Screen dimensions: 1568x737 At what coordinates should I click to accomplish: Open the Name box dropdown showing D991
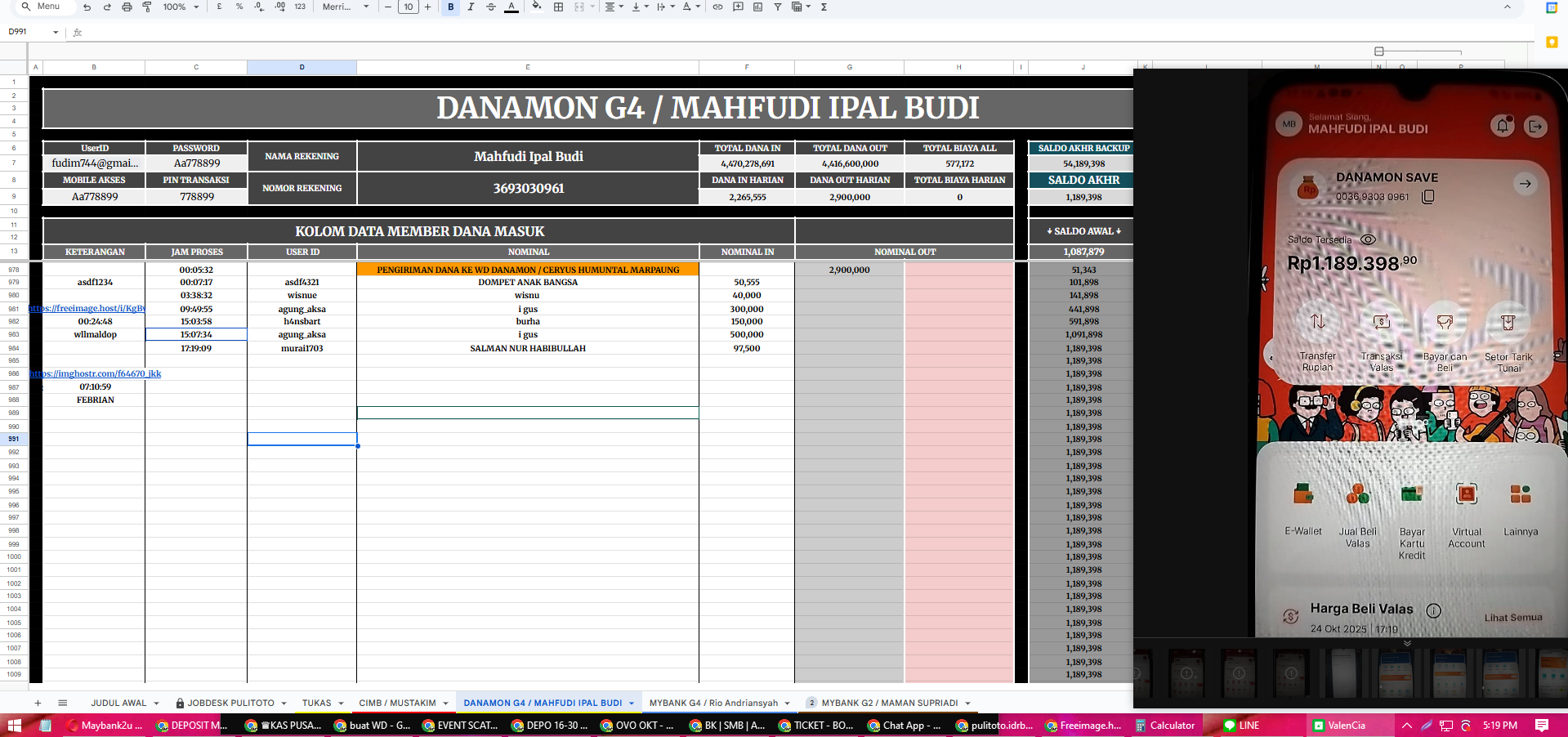[56, 33]
